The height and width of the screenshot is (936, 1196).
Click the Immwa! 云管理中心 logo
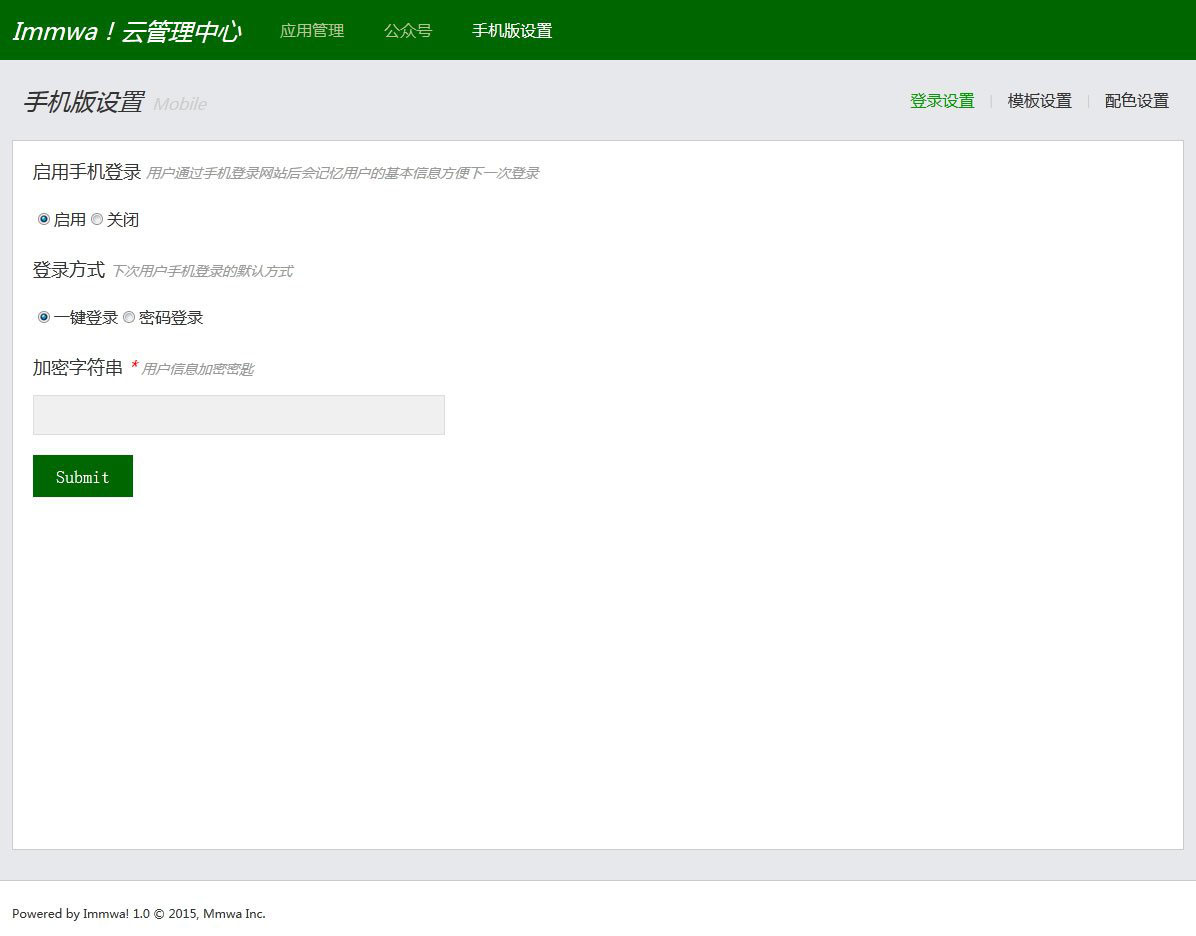127,31
